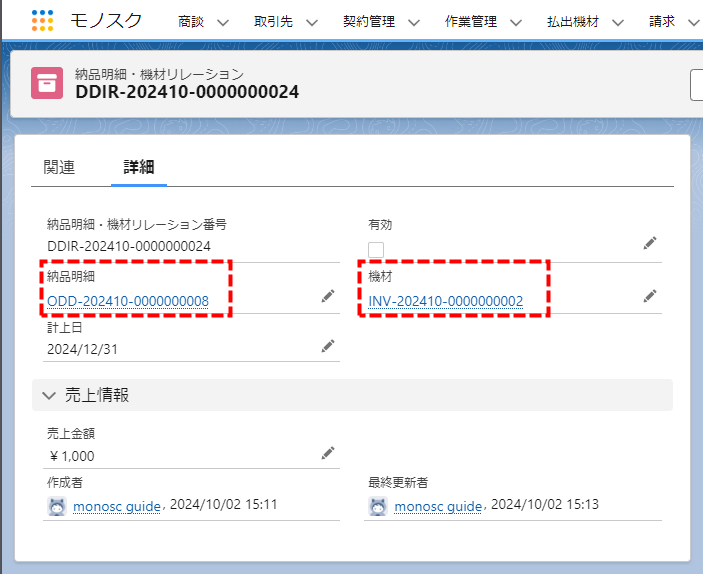Edit the 有効 field pencil icon
This screenshot has height=574, width=703.
(x=650, y=243)
